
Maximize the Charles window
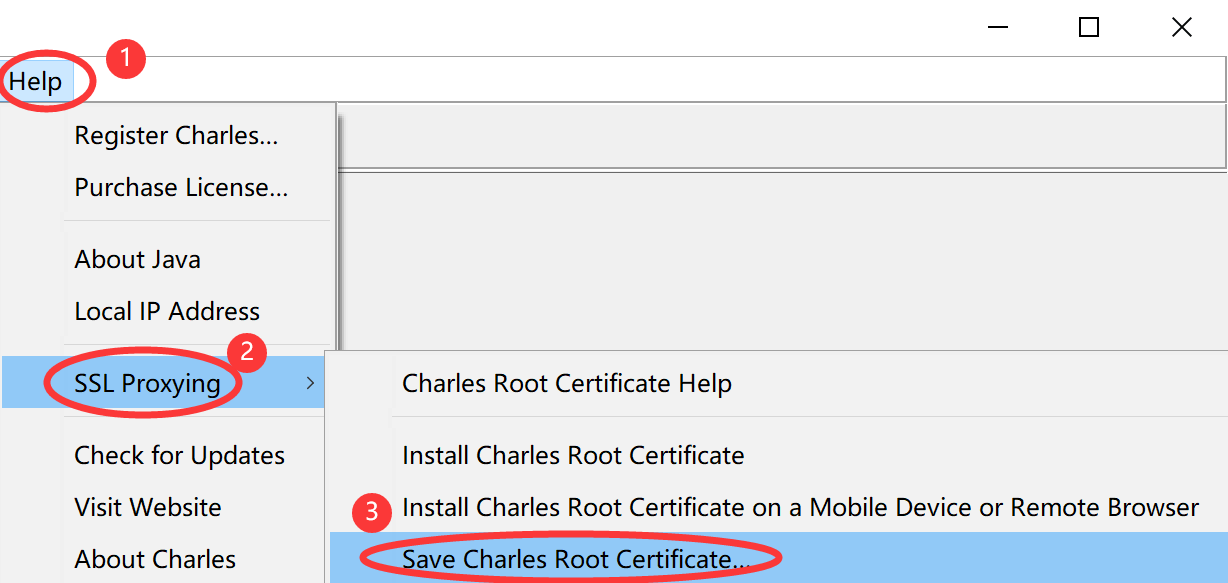(1089, 27)
